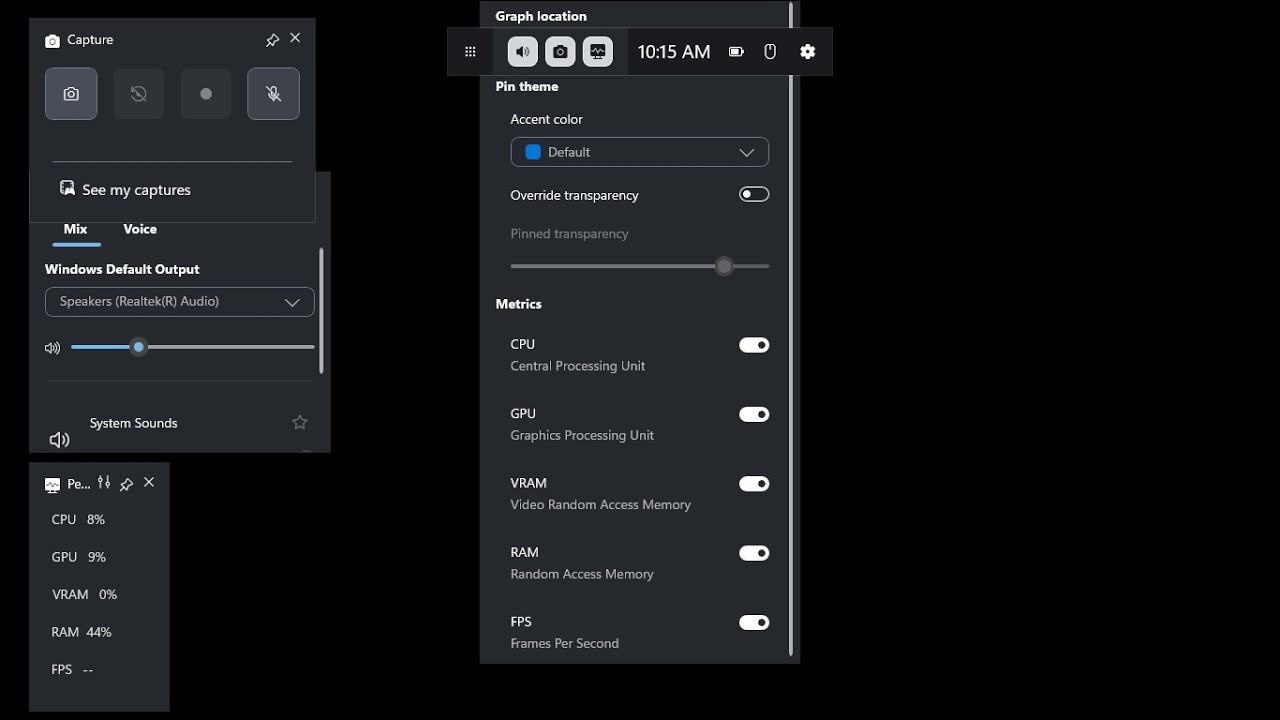Toggle the Performance widget in Game Bar

pyautogui.click(x=598, y=52)
